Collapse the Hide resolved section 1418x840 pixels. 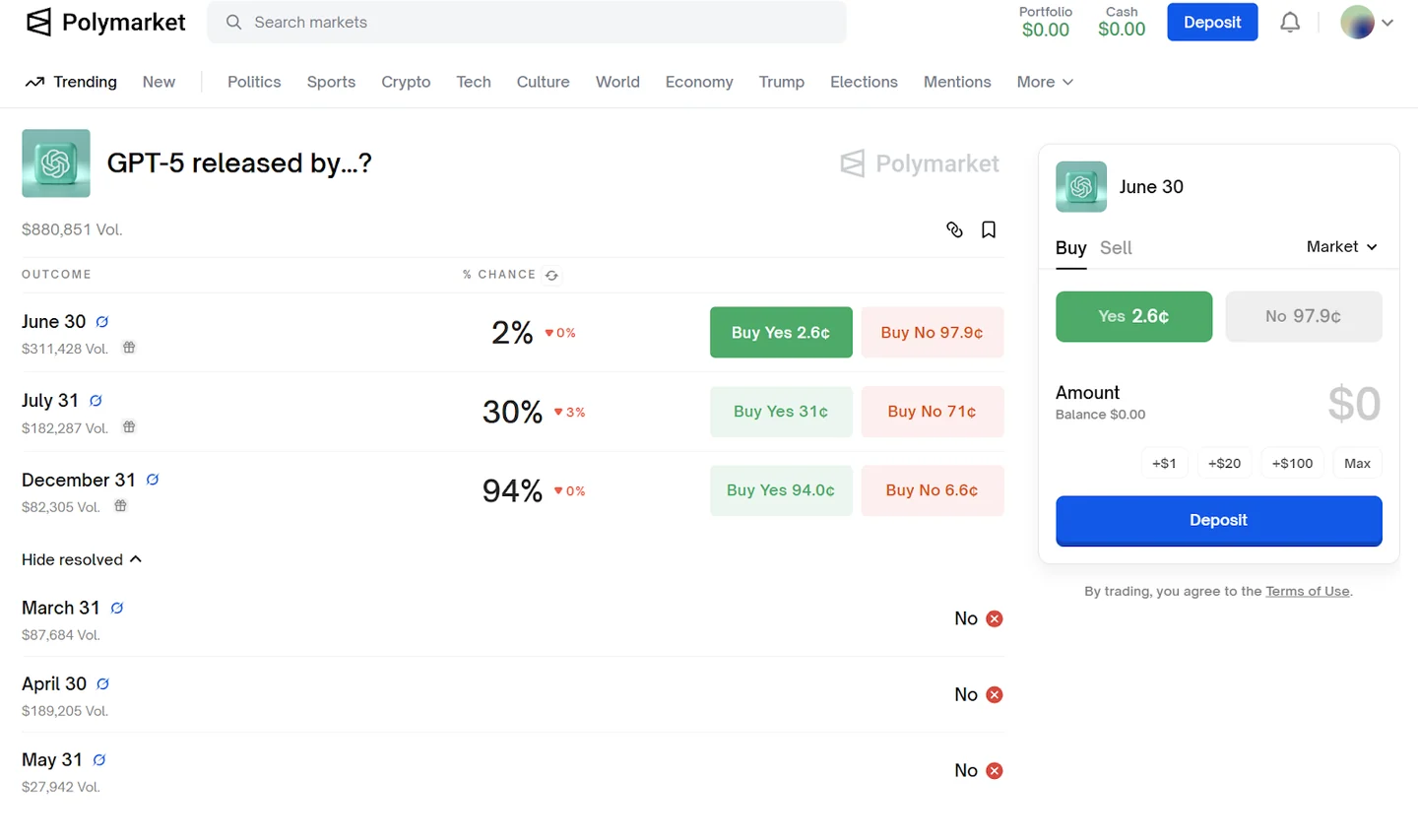[x=82, y=559]
